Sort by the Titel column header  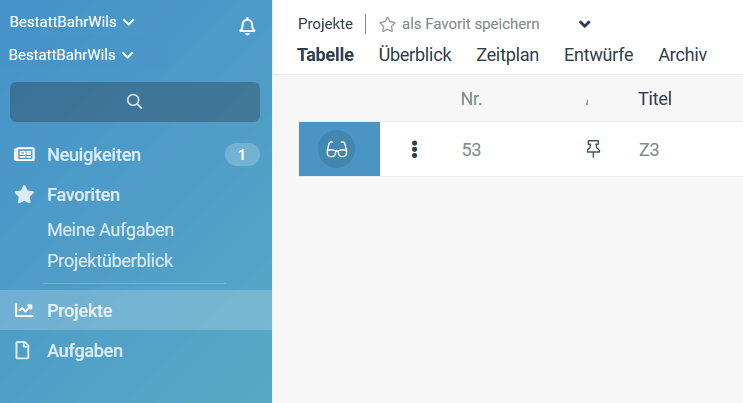pyautogui.click(x=654, y=99)
